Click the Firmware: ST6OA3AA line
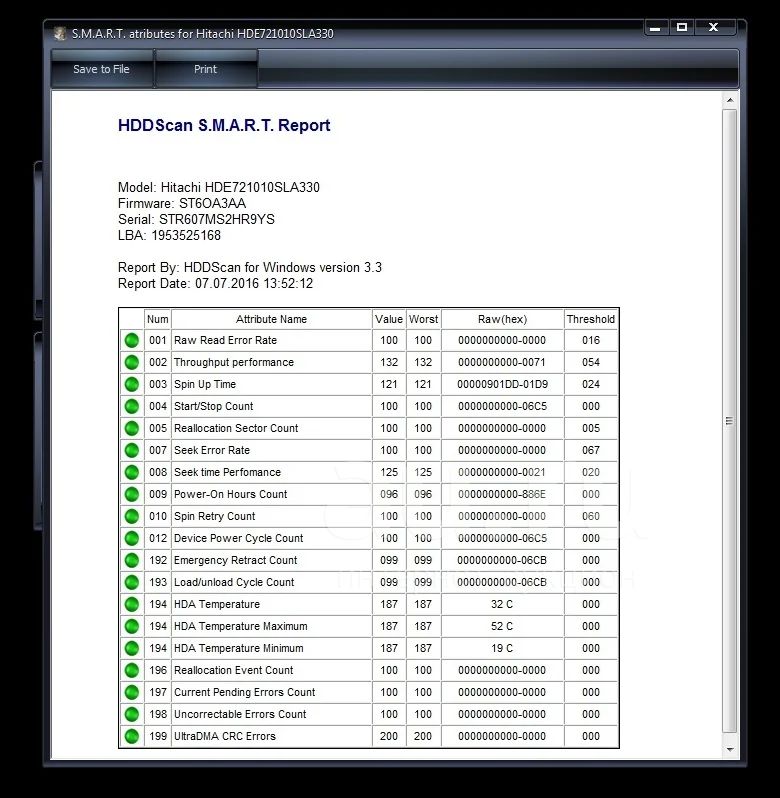 point(182,204)
